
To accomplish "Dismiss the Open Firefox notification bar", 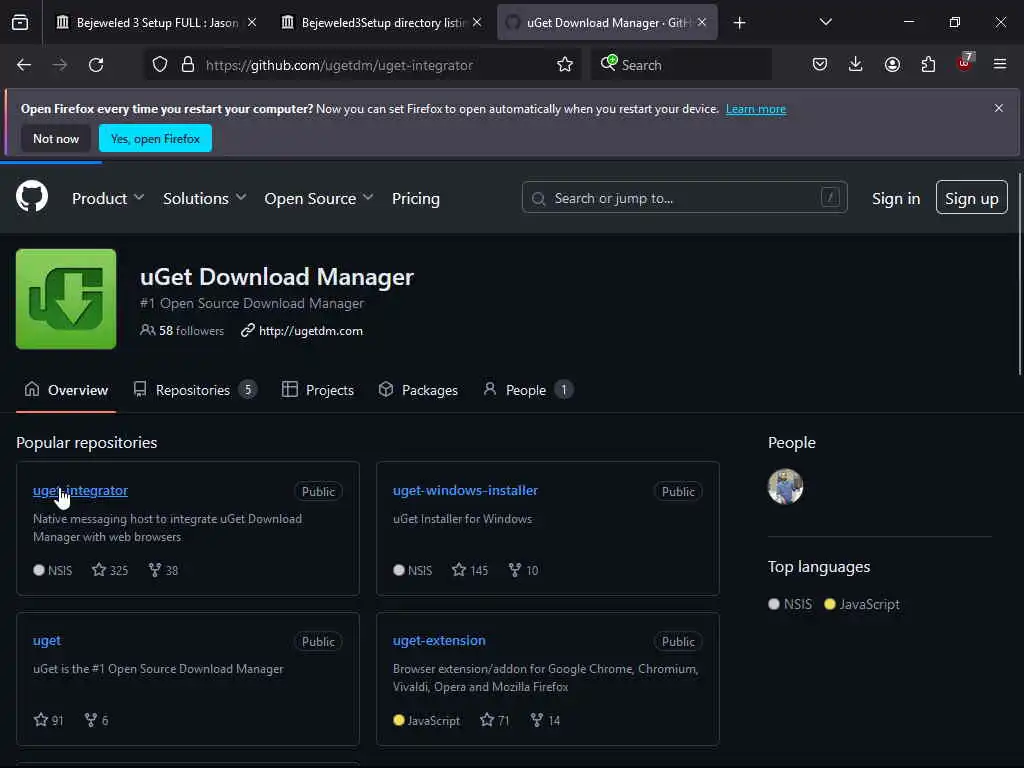I will pyautogui.click(x=999, y=108).
